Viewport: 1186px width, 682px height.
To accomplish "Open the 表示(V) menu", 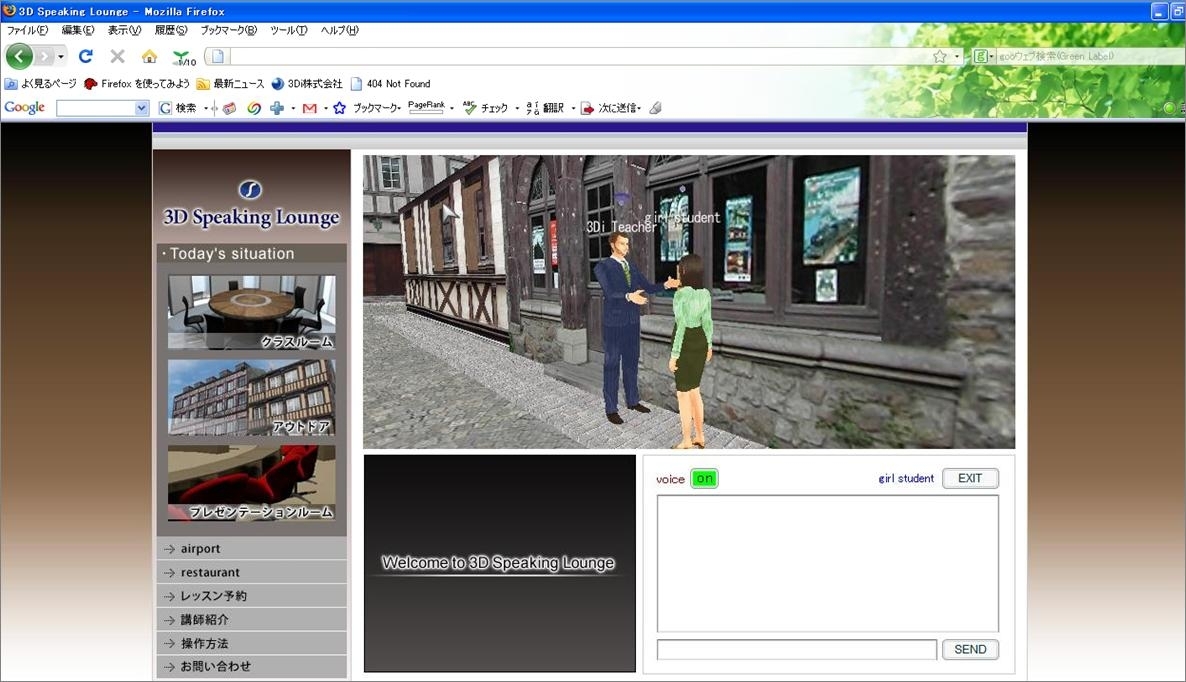I will click(124, 30).
